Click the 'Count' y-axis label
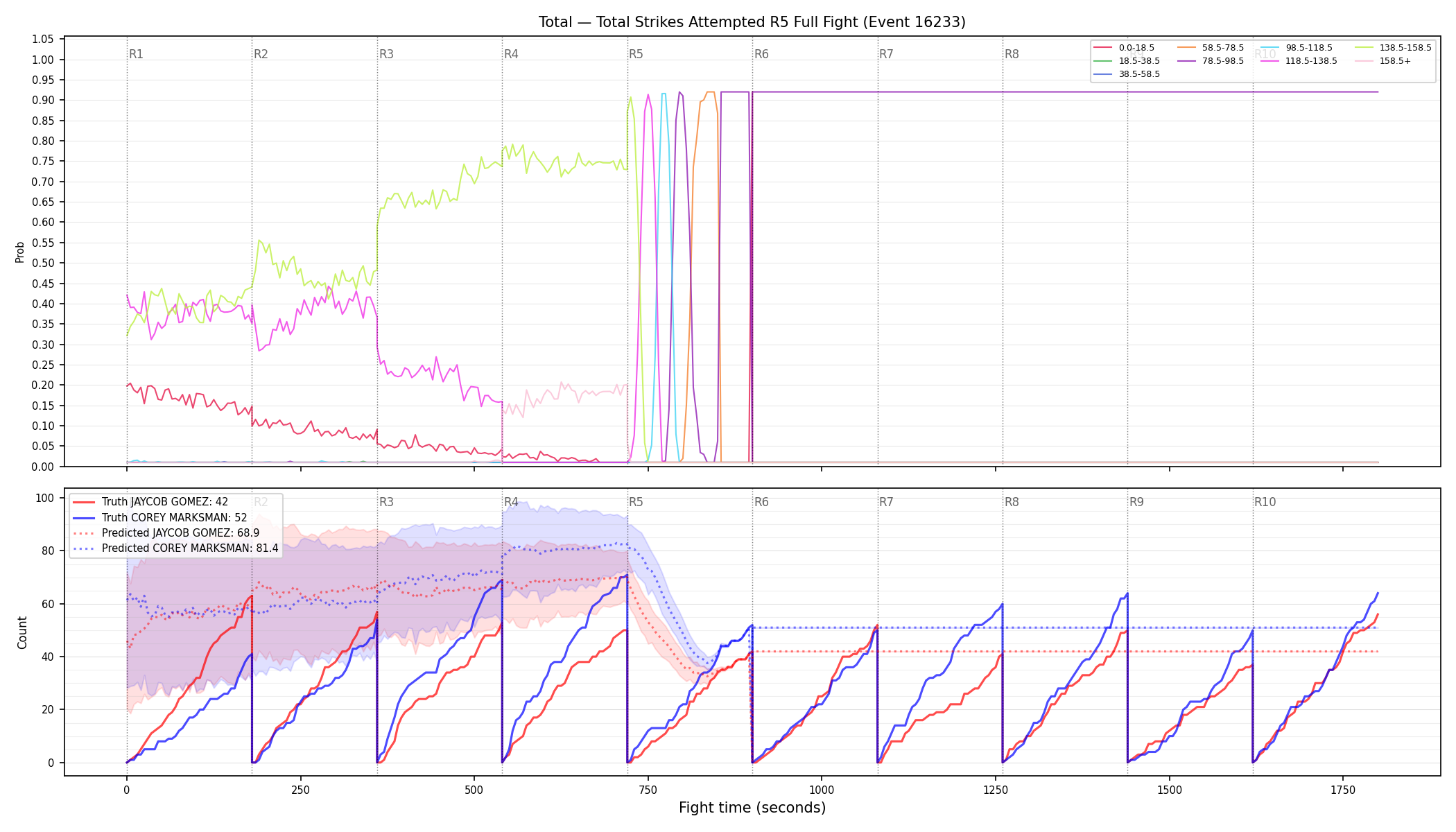Image resolution: width=1456 pixels, height=832 pixels. (x=22, y=632)
